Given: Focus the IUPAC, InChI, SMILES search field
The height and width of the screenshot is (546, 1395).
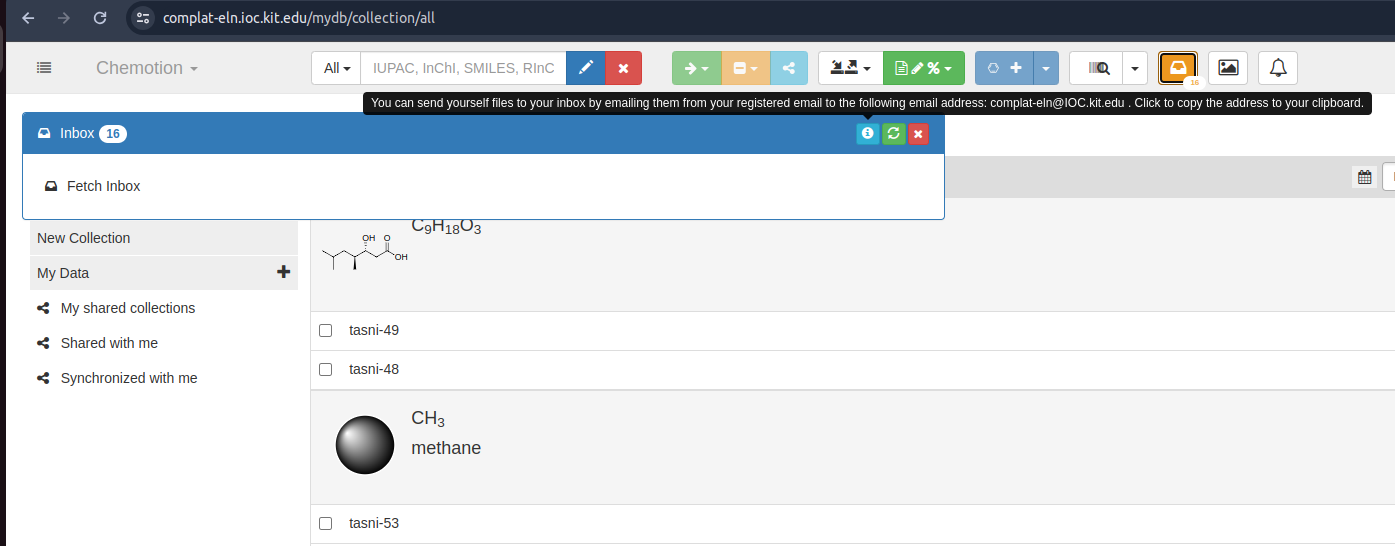Looking at the screenshot, I should 463,68.
